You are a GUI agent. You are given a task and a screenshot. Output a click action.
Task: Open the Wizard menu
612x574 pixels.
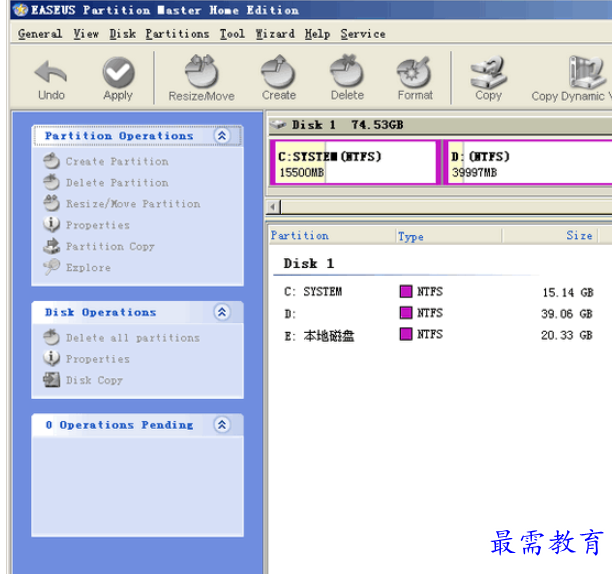coord(275,34)
